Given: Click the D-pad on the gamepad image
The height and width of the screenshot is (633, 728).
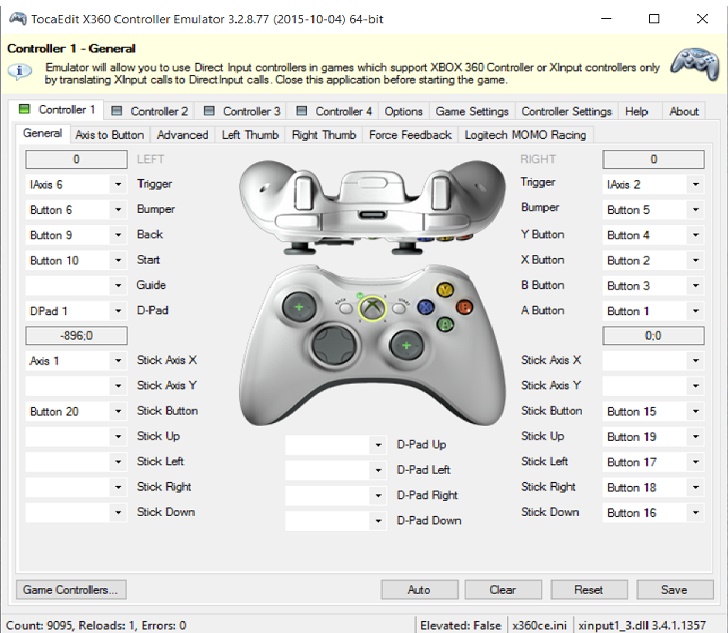Looking at the screenshot, I should point(334,345).
